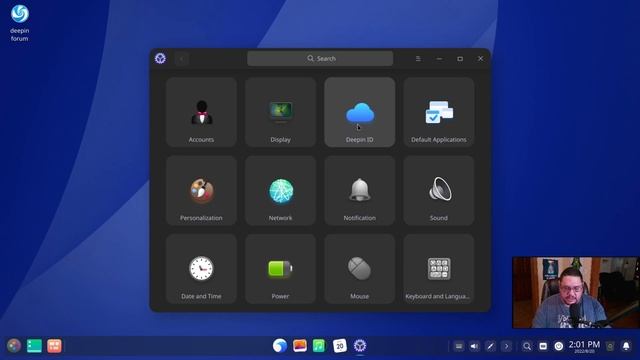Click the pen tray icon in dock

491,346
